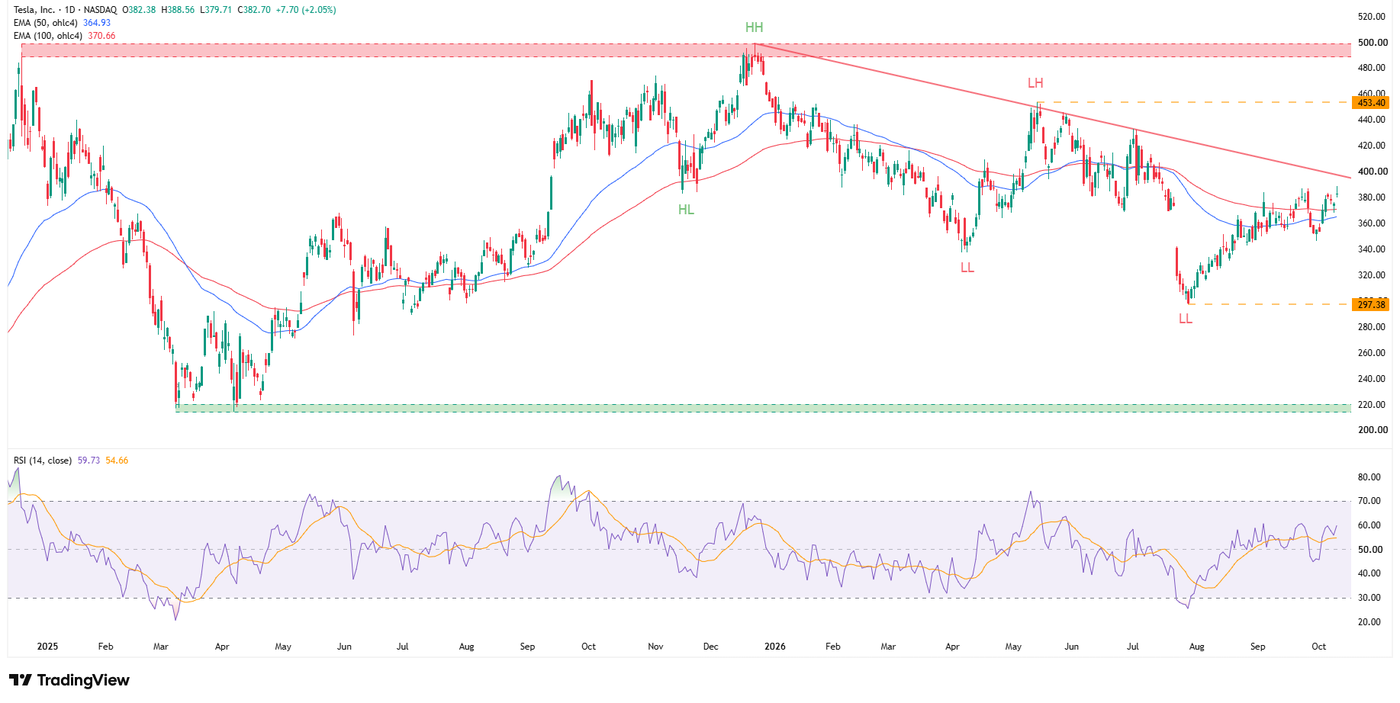Click 200.00 on the price scale
The width and height of the screenshot is (1400, 703).
[x=1371, y=431]
